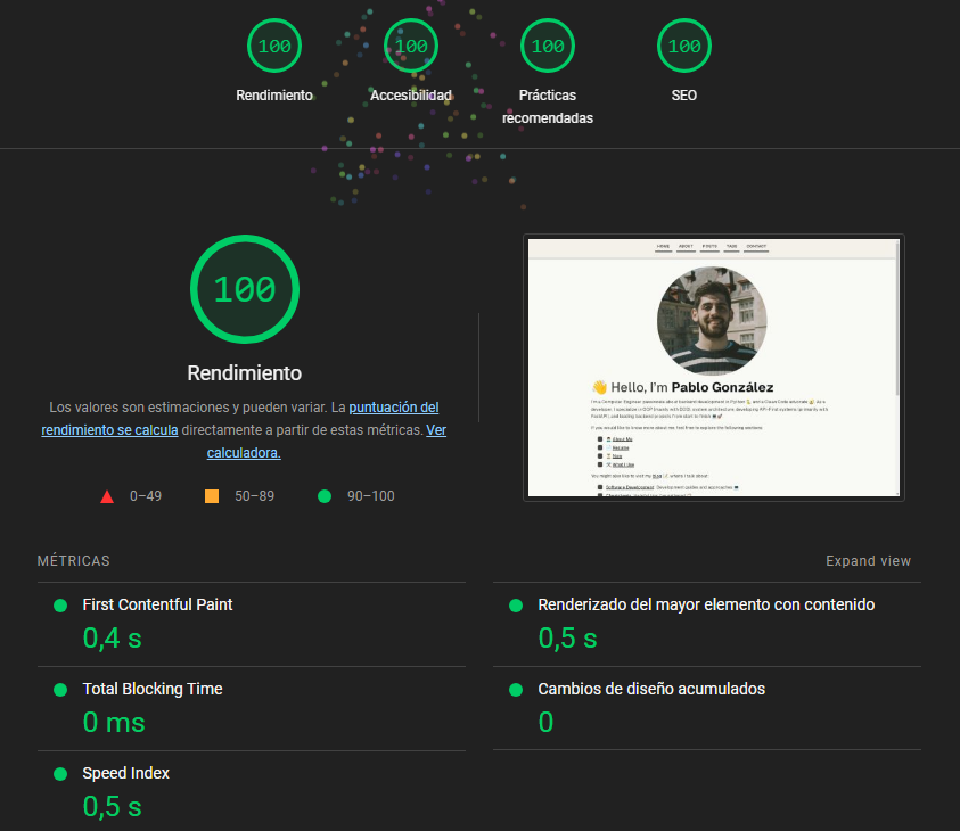Click the Rendimiento score gauge at the top
This screenshot has width=960, height=831.
tap(274, 45)
